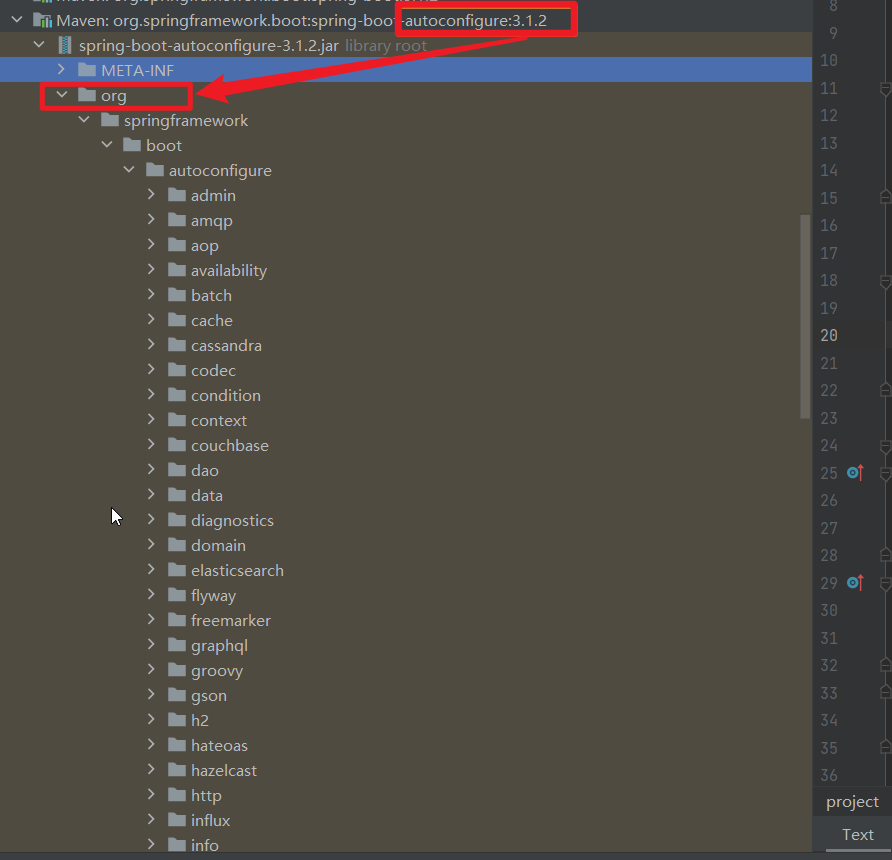Viewport: 892px width, 860px height.
Task: Click the Maven library icon for autoconfigure
Action: pyautogui.click(x=42, y=20)
